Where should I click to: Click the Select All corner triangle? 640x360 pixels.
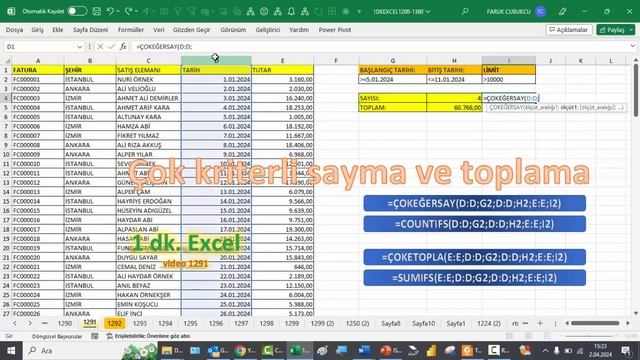(7, 61)
